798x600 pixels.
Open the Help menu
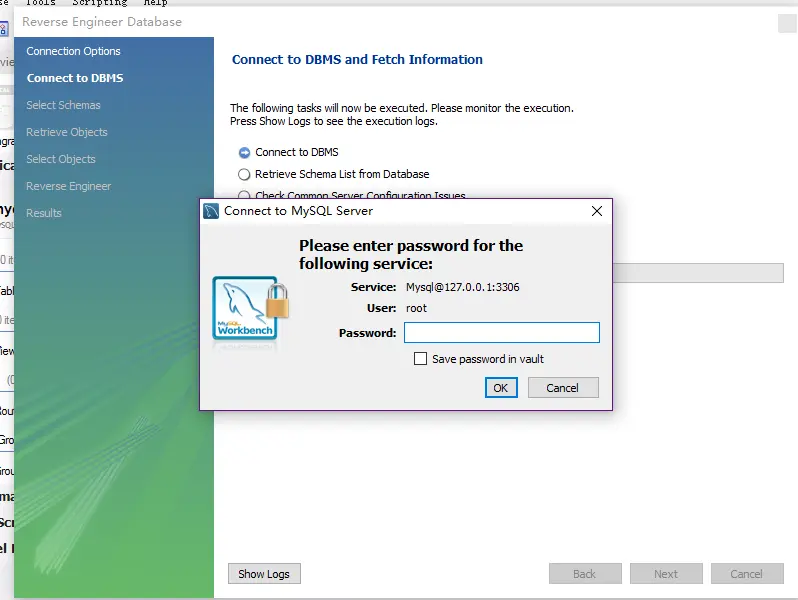[x=155, y=3]
